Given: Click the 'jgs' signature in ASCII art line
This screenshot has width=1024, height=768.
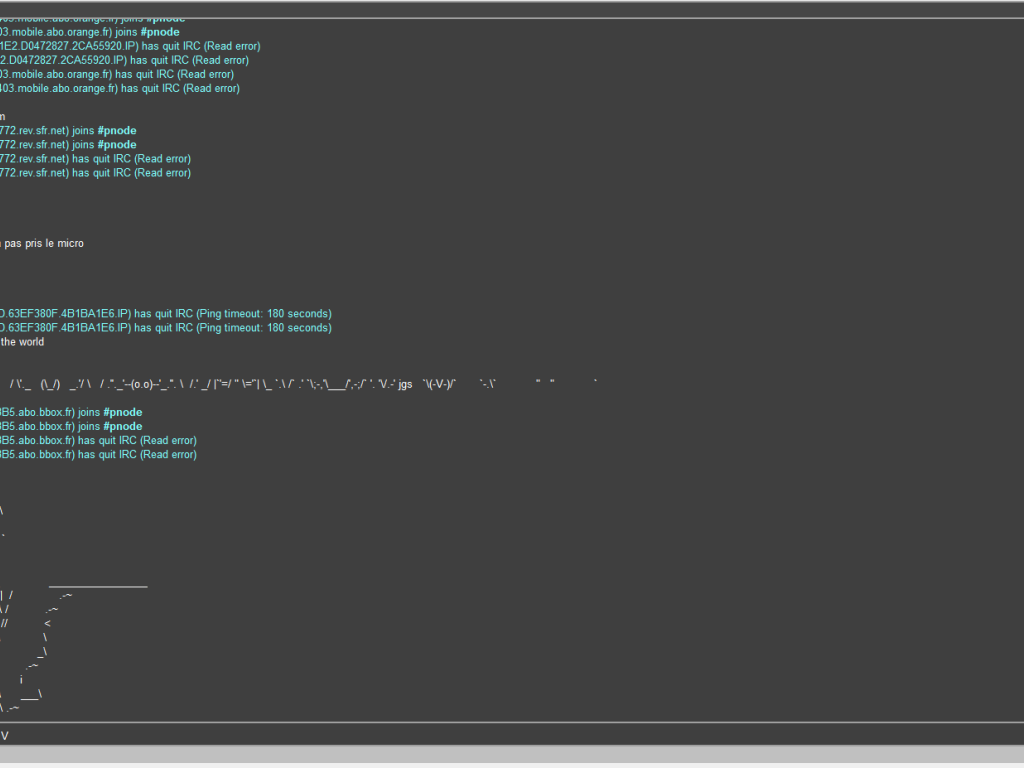Looking at the screenshot, I should click(405, 384).
